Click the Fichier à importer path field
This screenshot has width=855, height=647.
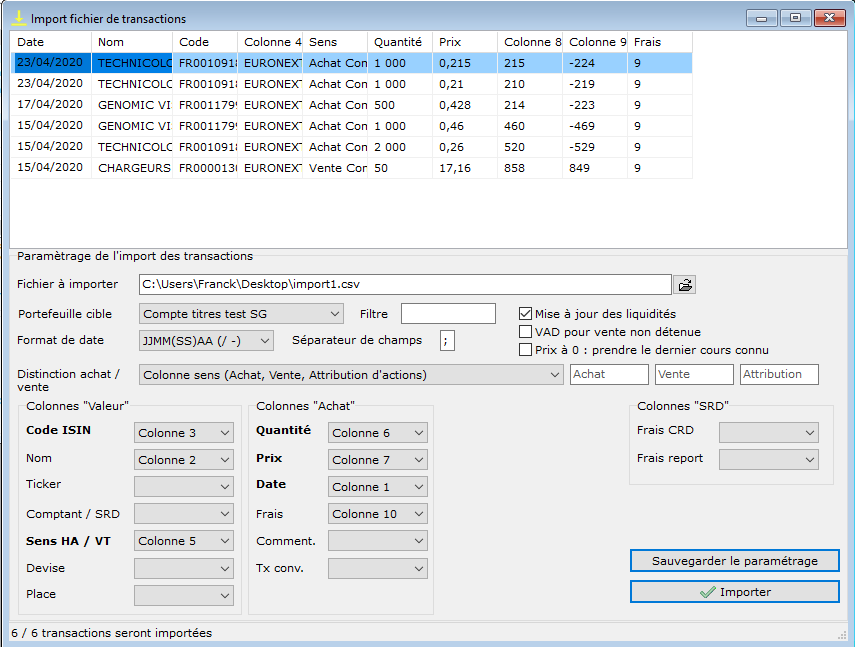(405, 285)
